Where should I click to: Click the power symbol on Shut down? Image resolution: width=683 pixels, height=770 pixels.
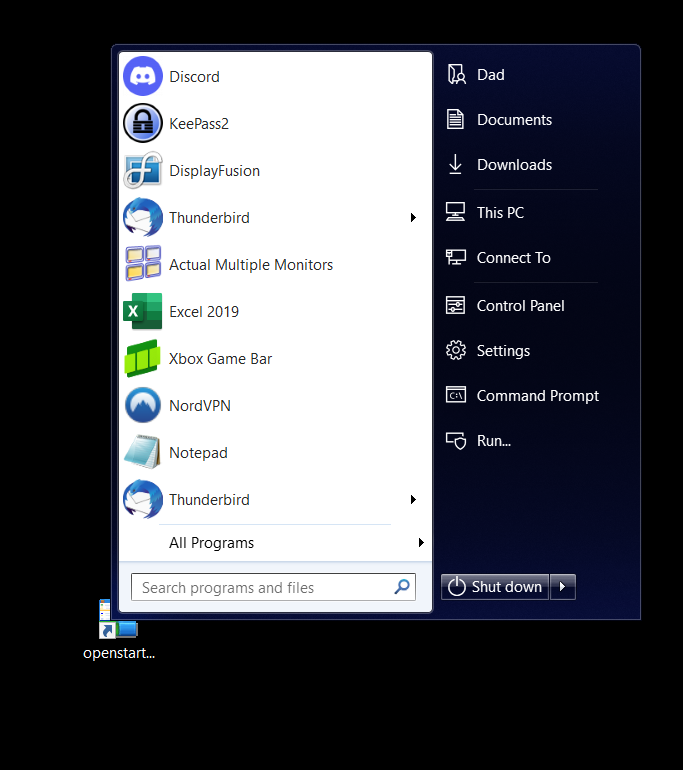point(457,586)
